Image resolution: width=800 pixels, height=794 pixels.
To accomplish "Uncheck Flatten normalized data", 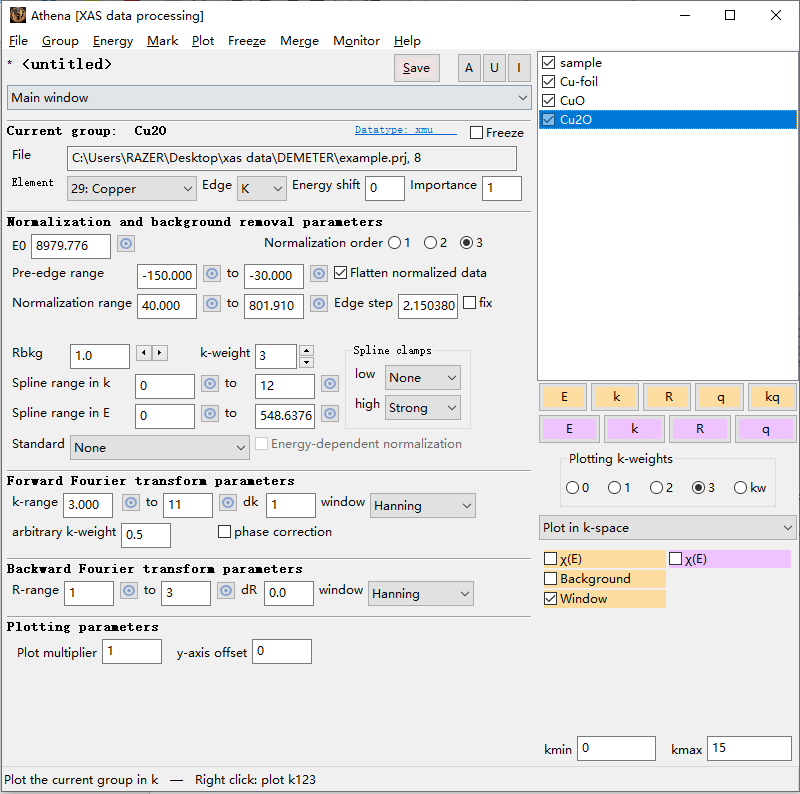I will click(x=341, y=273).
